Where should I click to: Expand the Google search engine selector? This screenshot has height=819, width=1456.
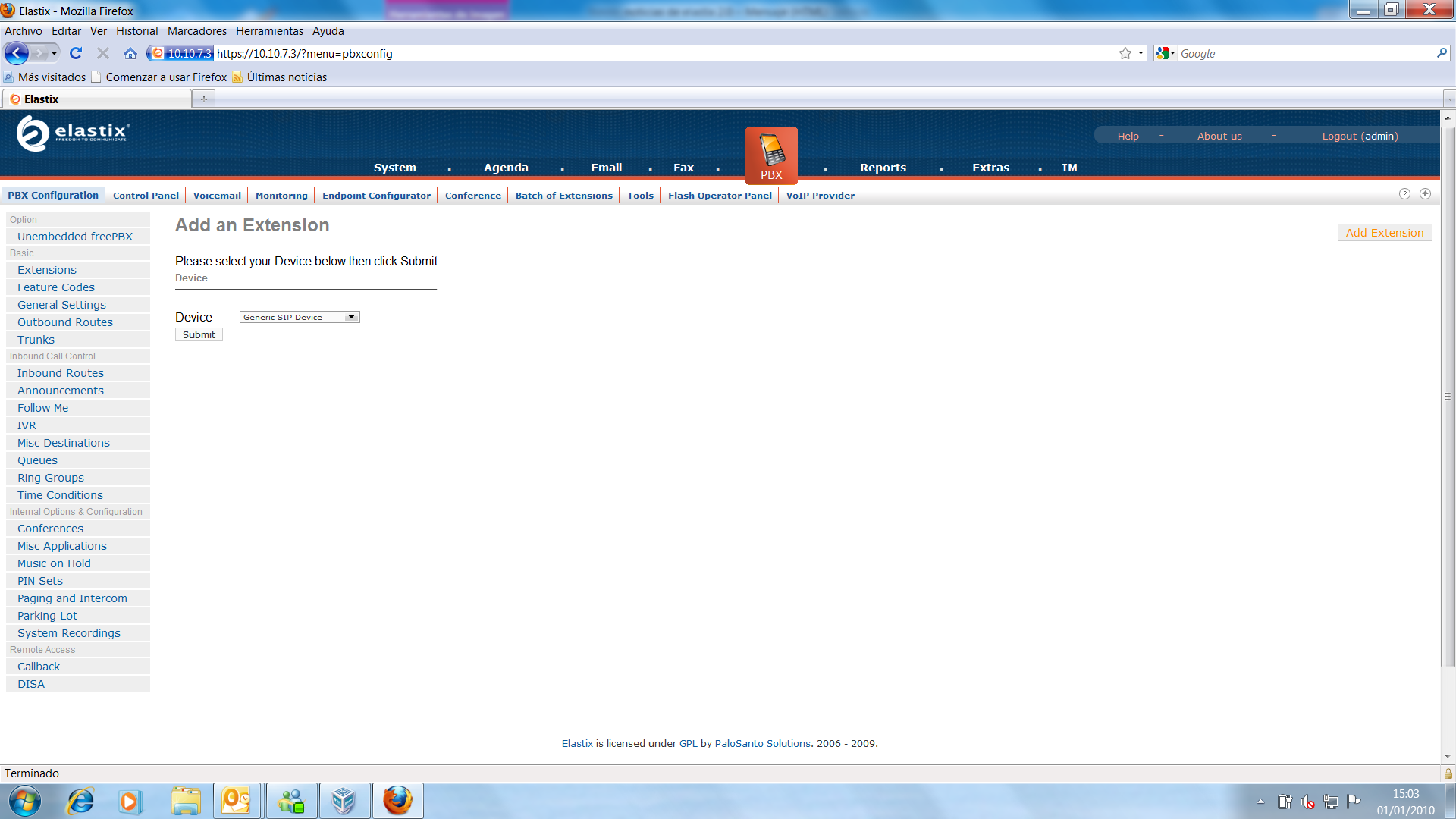pos(1166,53)
